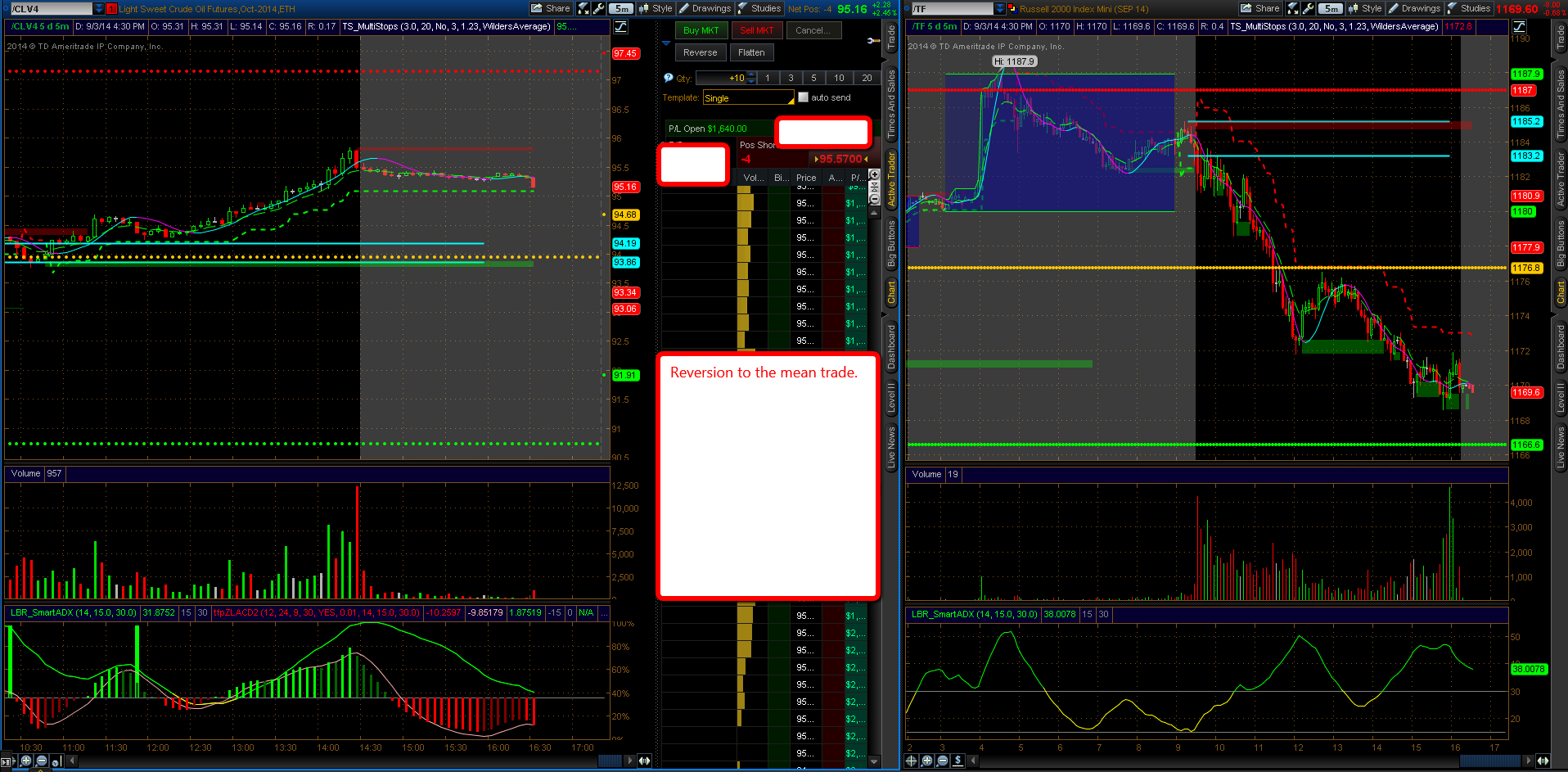Open the Big Buttons tab beside the ladder
The height and width of the screenshot is (772, 1568).
[891, 243]
